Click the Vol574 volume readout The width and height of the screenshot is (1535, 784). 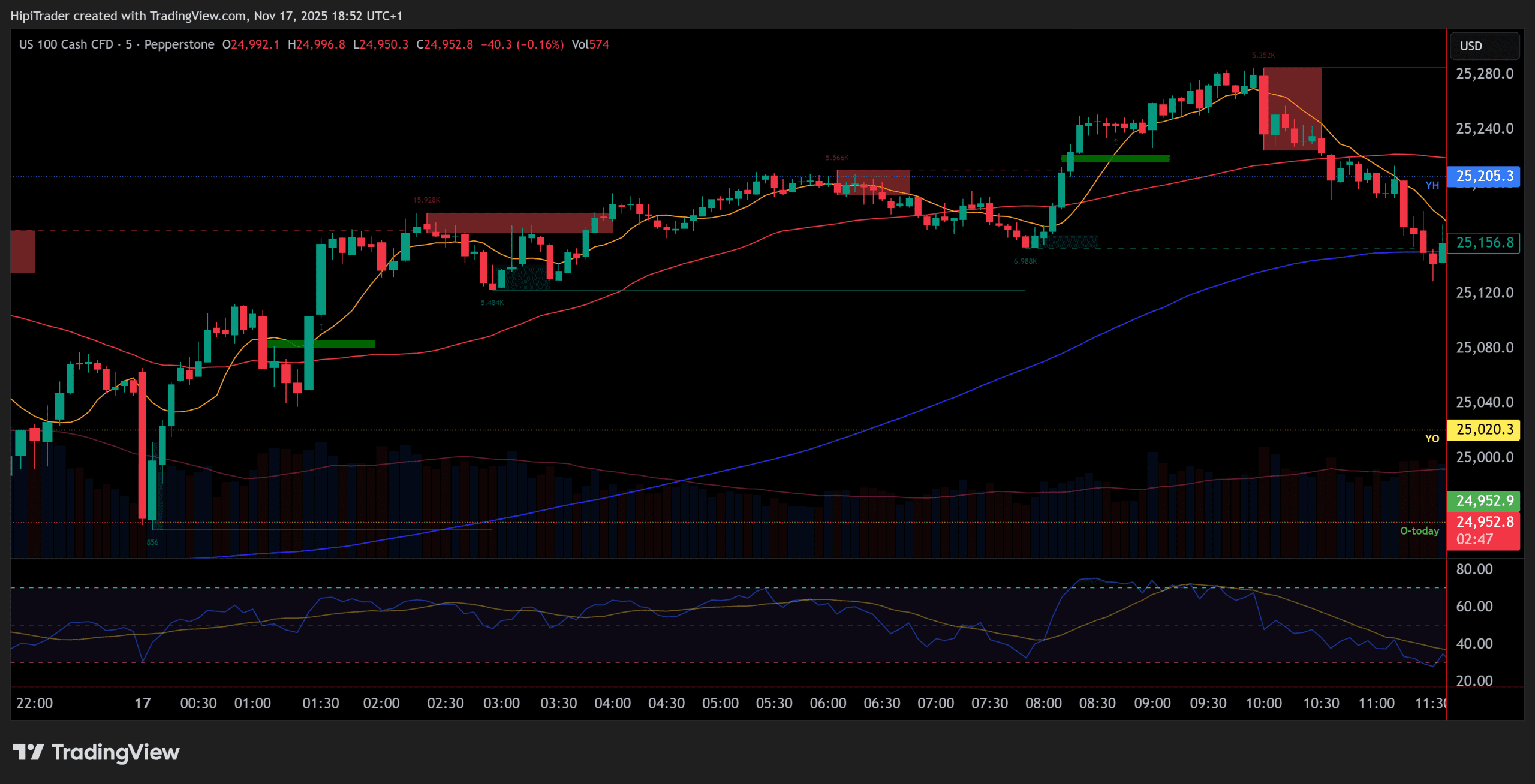click(590, 45)
